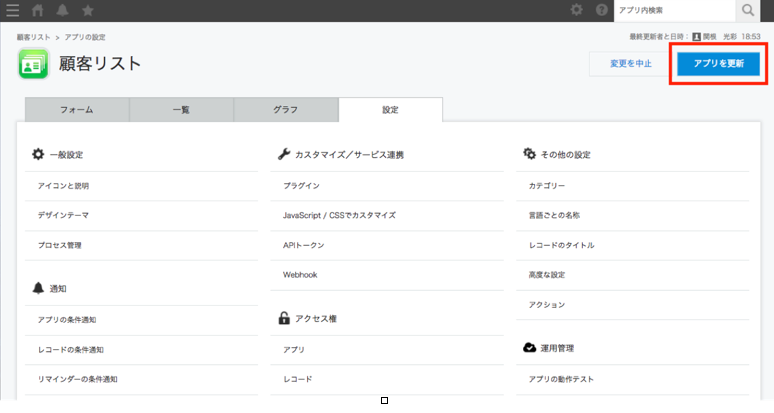774x413 pixels.
Task: Switch to the グラフ tab
Action: (286, 110)
